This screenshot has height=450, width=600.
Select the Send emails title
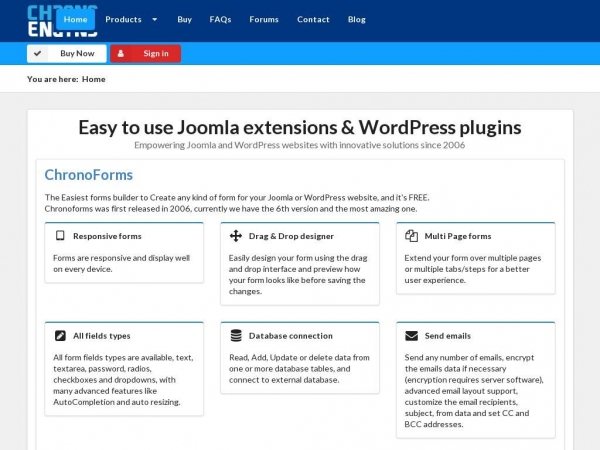click(448, 336)
